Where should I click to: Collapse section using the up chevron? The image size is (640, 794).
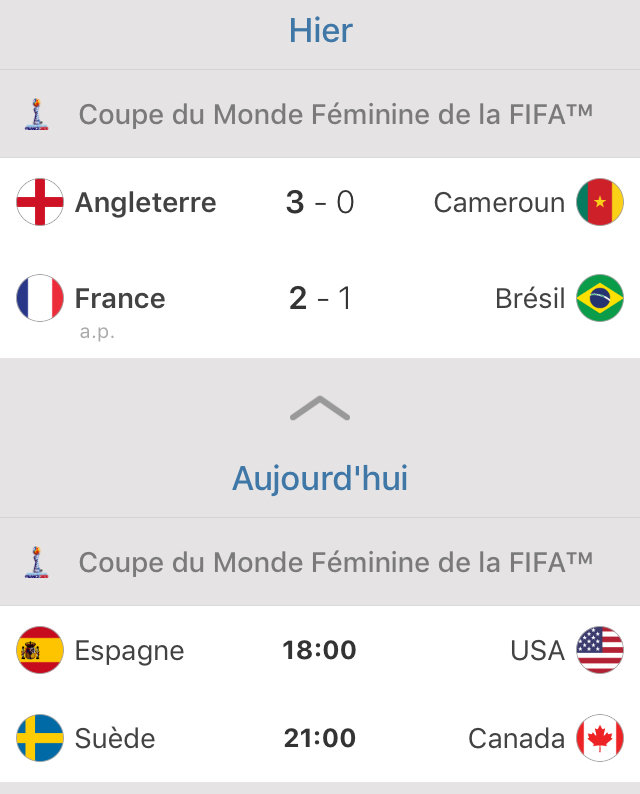point(320,408)
